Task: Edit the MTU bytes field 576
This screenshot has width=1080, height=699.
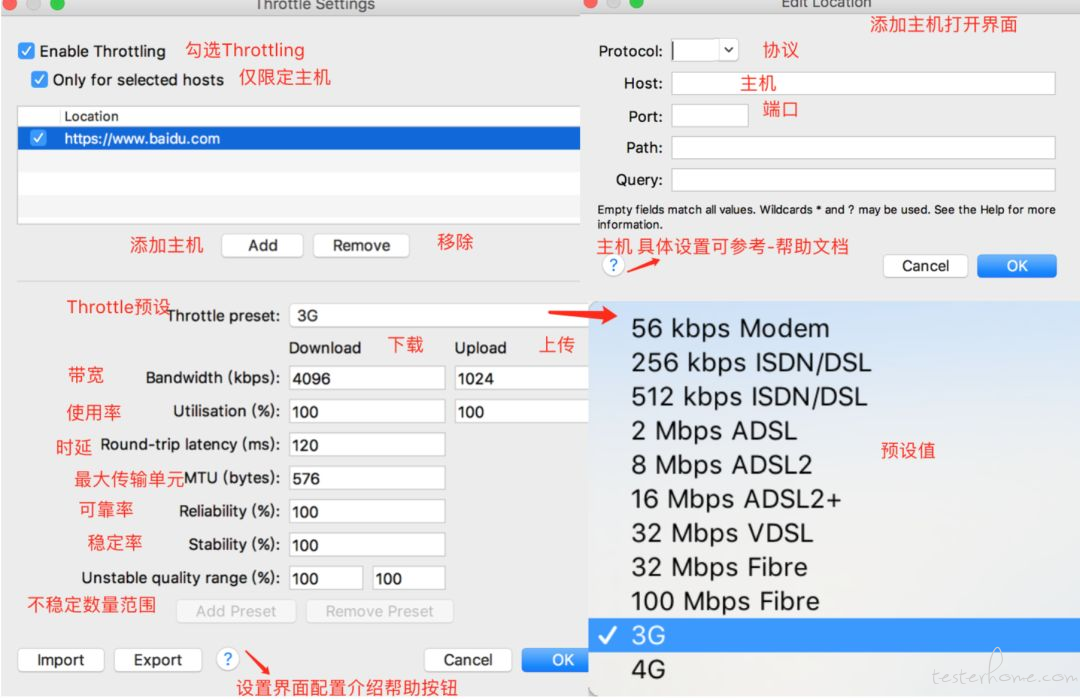Action: 367,479
